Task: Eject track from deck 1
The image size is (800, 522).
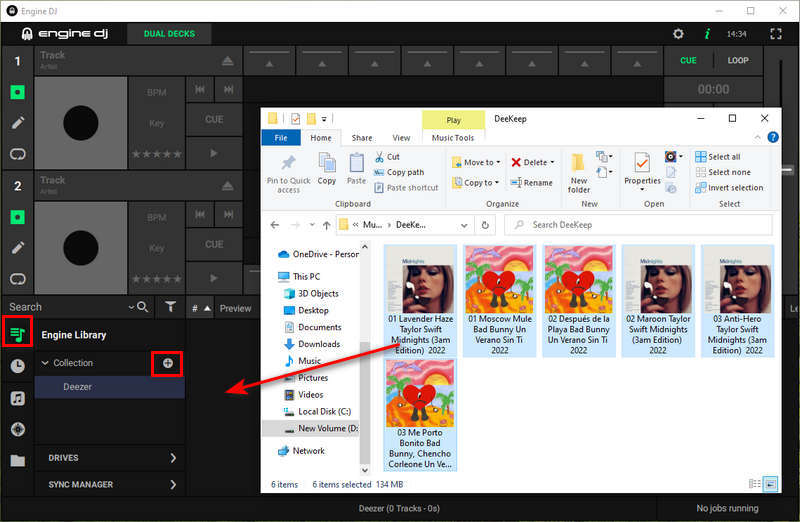Action: click(228, 61)
